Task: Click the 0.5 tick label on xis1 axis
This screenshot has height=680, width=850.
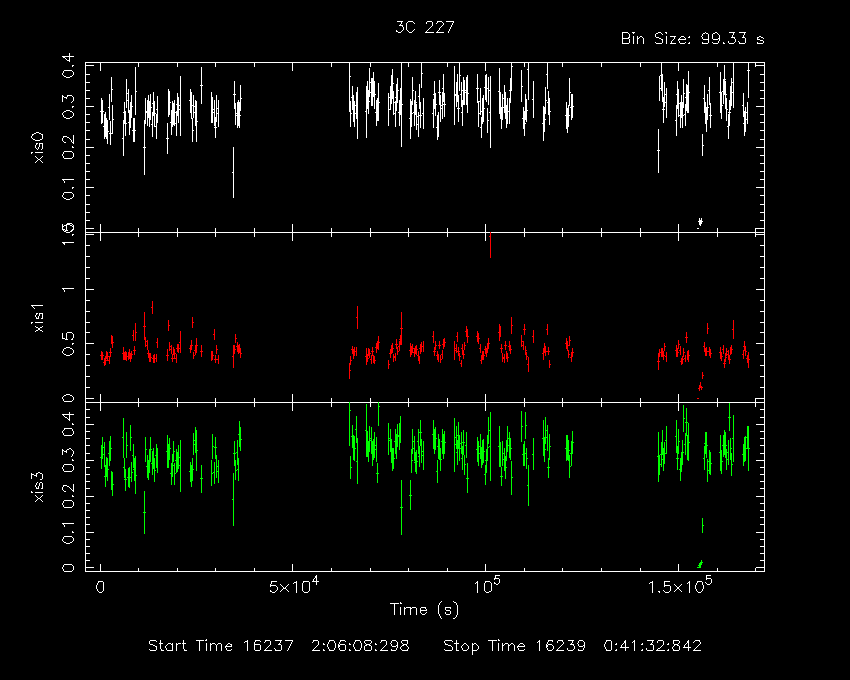Action: coord(68,344)
